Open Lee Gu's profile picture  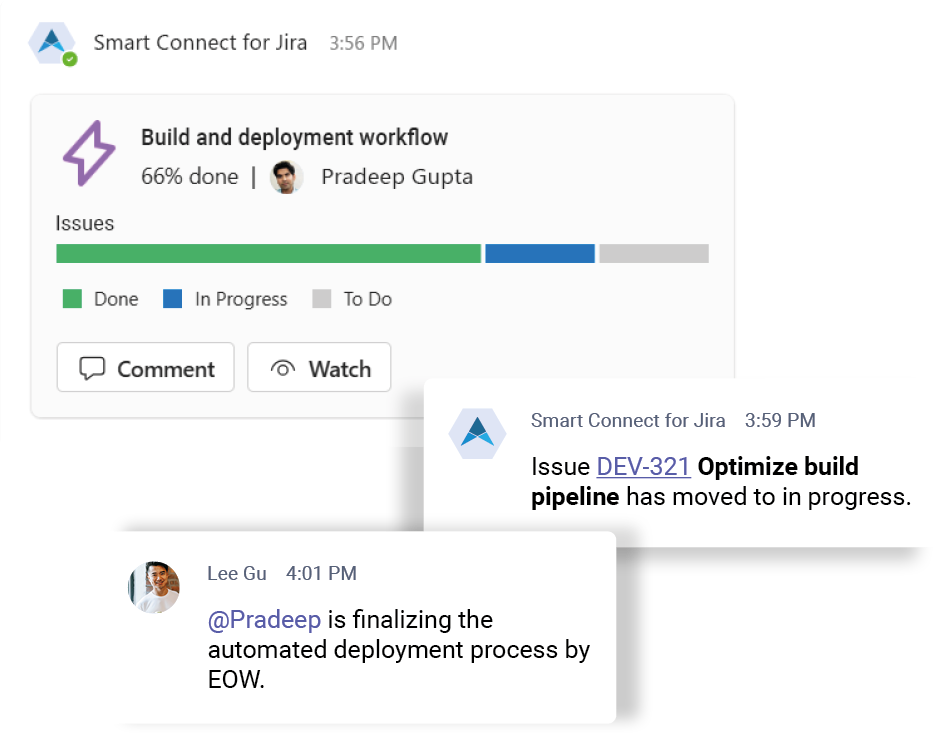153,588
